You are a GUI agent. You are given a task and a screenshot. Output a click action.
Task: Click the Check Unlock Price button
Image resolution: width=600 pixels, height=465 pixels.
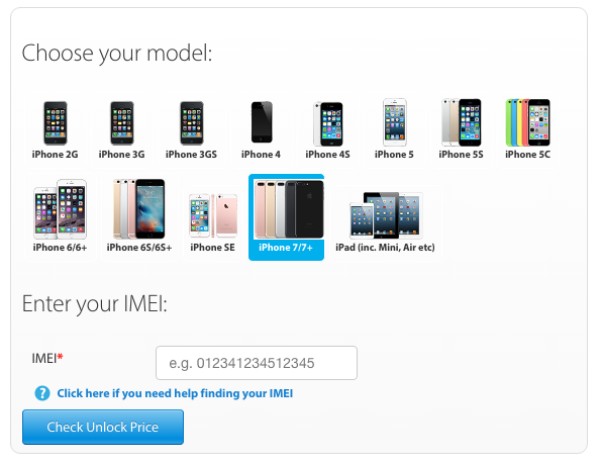103,427
